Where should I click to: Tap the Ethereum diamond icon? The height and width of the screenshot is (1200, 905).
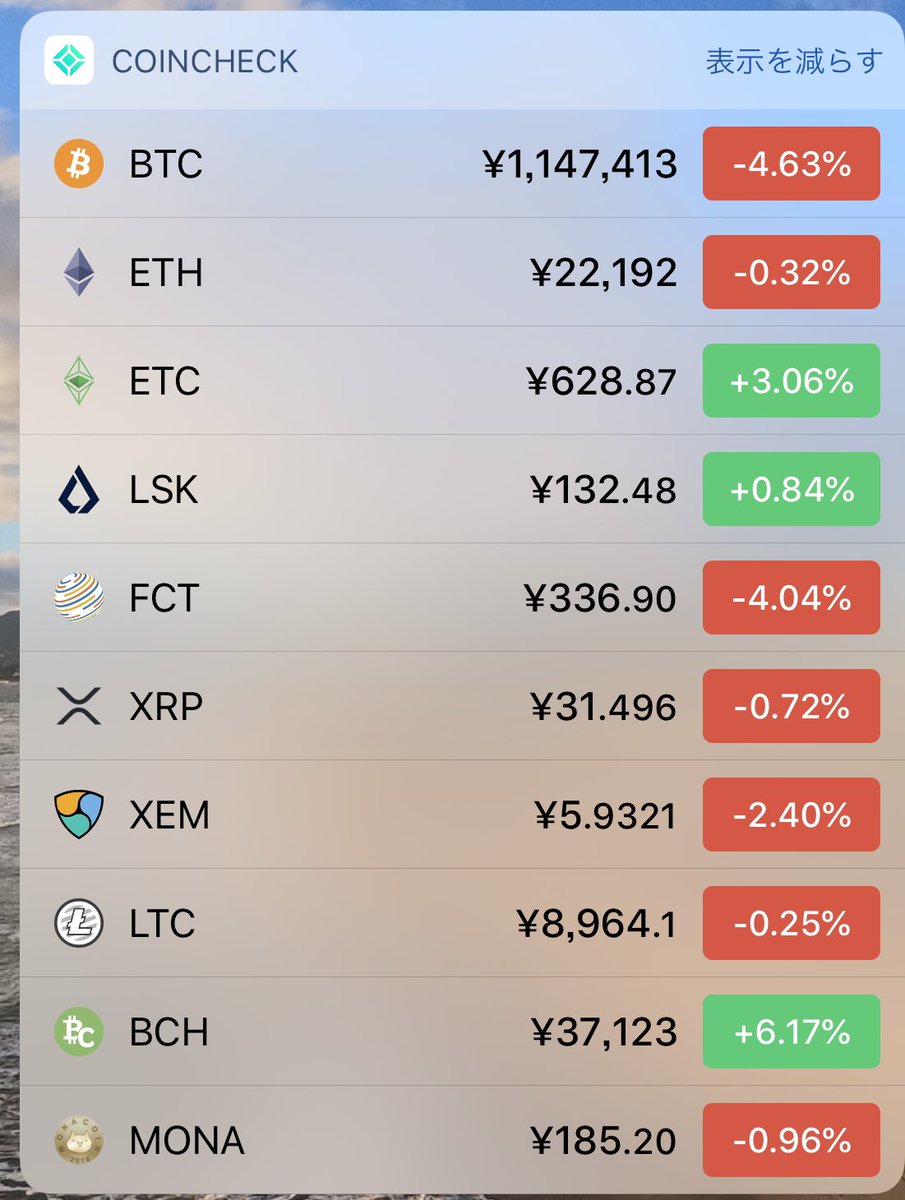pos(78,272)
